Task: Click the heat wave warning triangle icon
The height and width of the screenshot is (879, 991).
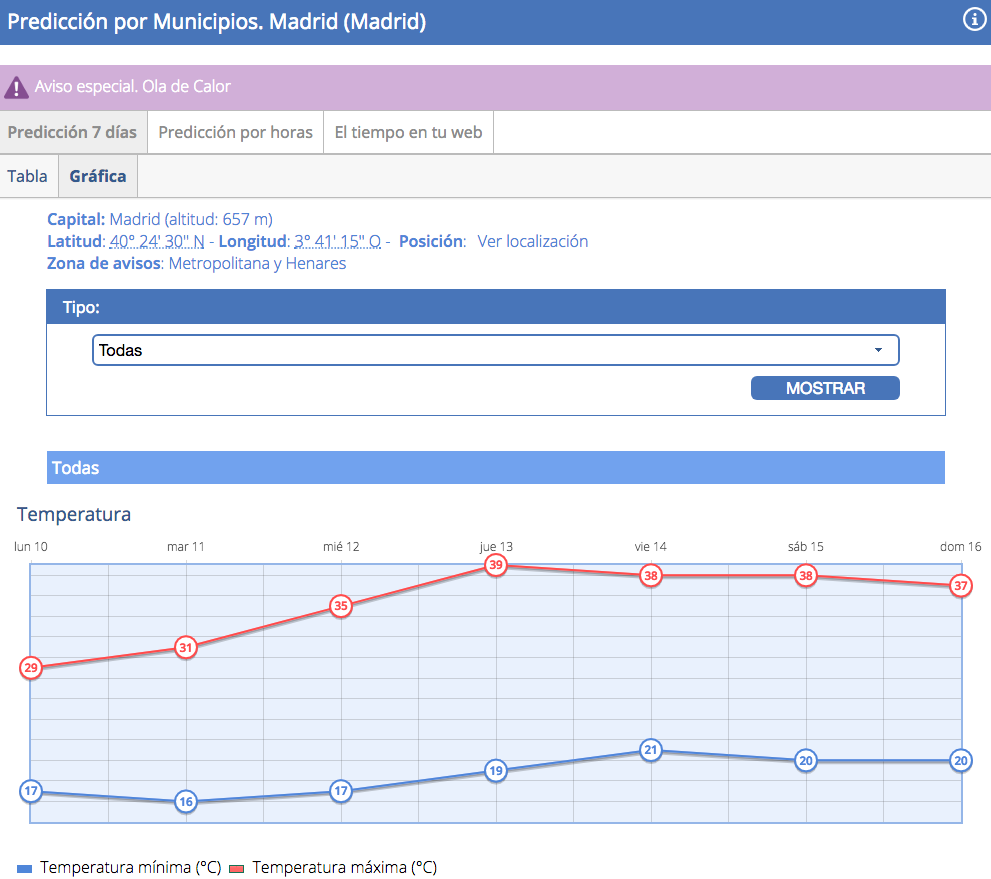Action: (16, 88)
